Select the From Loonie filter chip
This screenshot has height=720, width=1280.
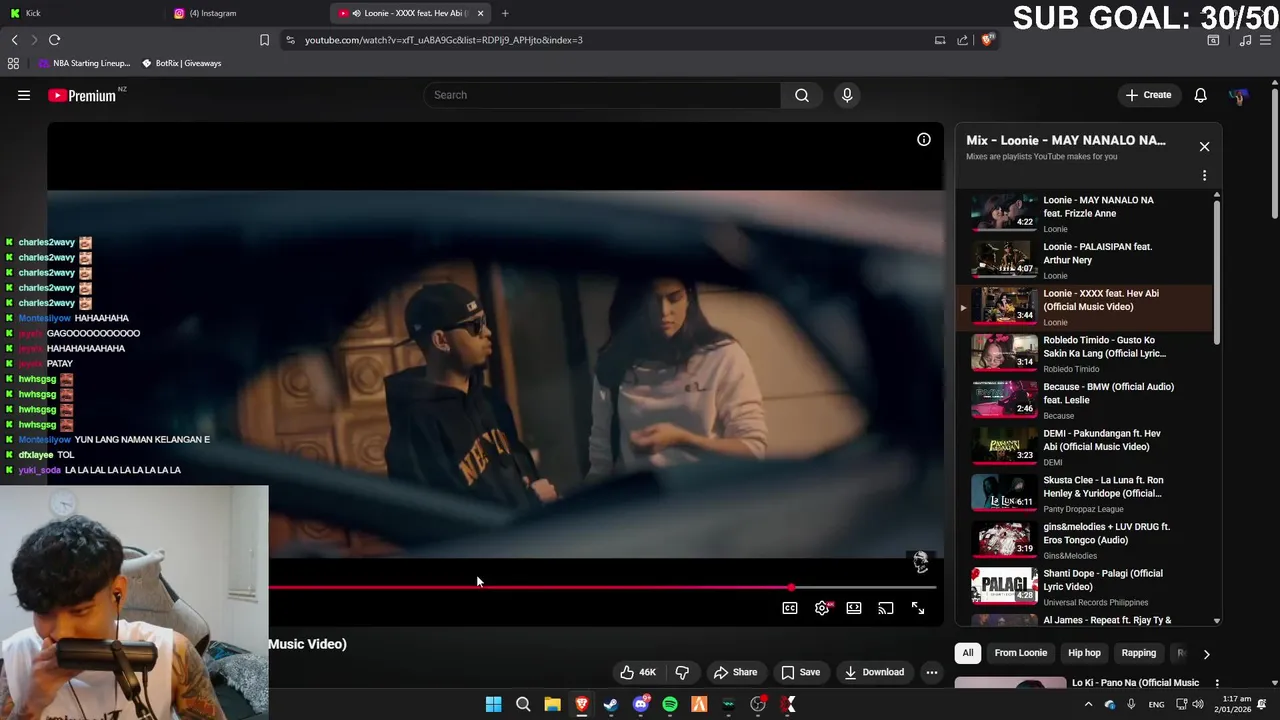1021,653
